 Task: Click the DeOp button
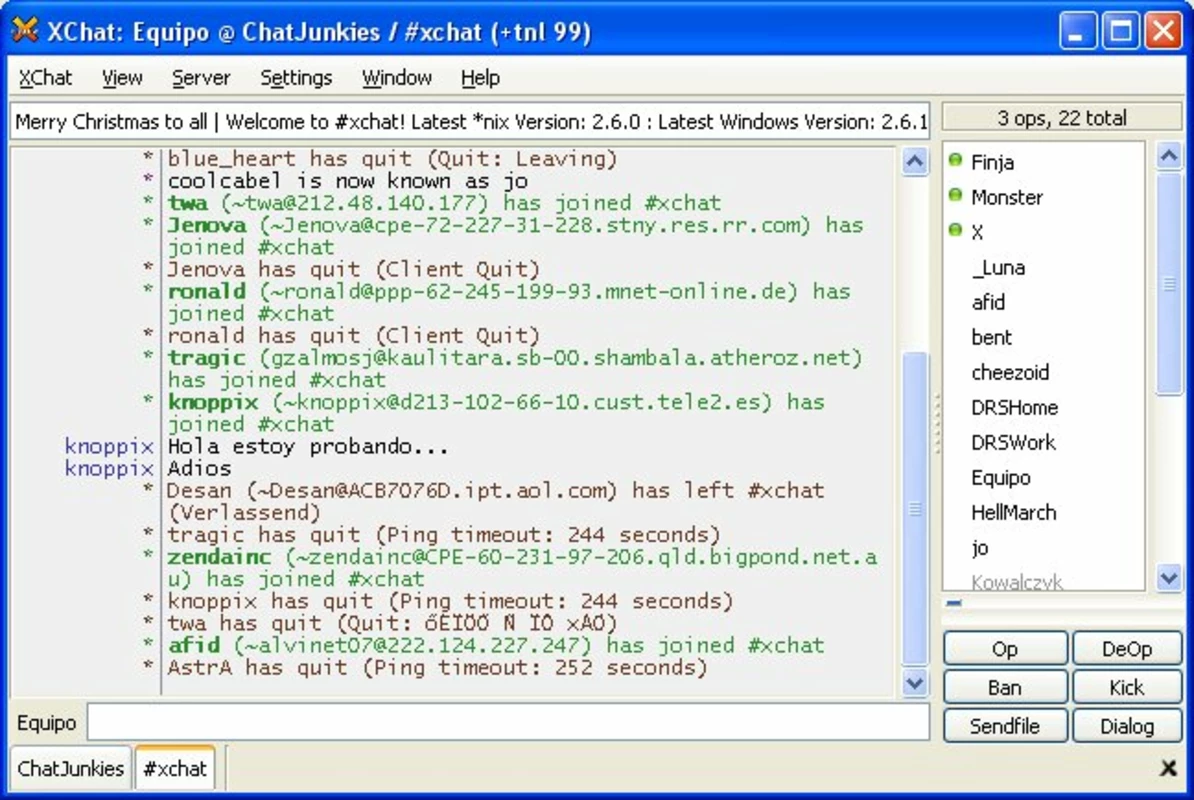coord(1127,649)
